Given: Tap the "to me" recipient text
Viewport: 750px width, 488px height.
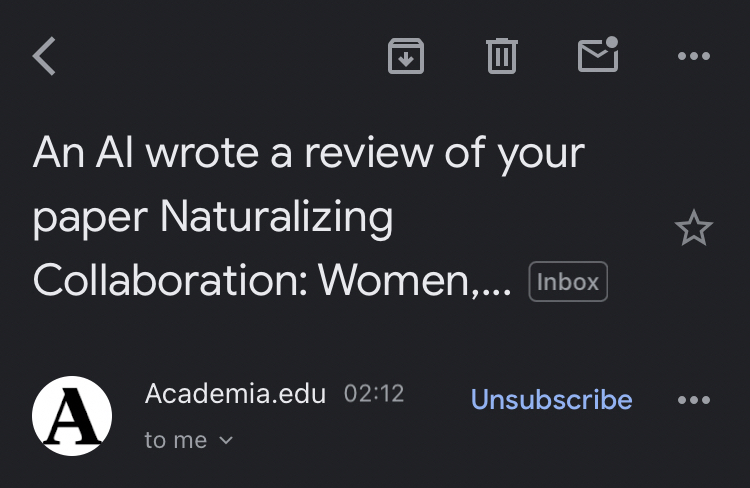Looking at the screenshot, I should click(176, 440).
